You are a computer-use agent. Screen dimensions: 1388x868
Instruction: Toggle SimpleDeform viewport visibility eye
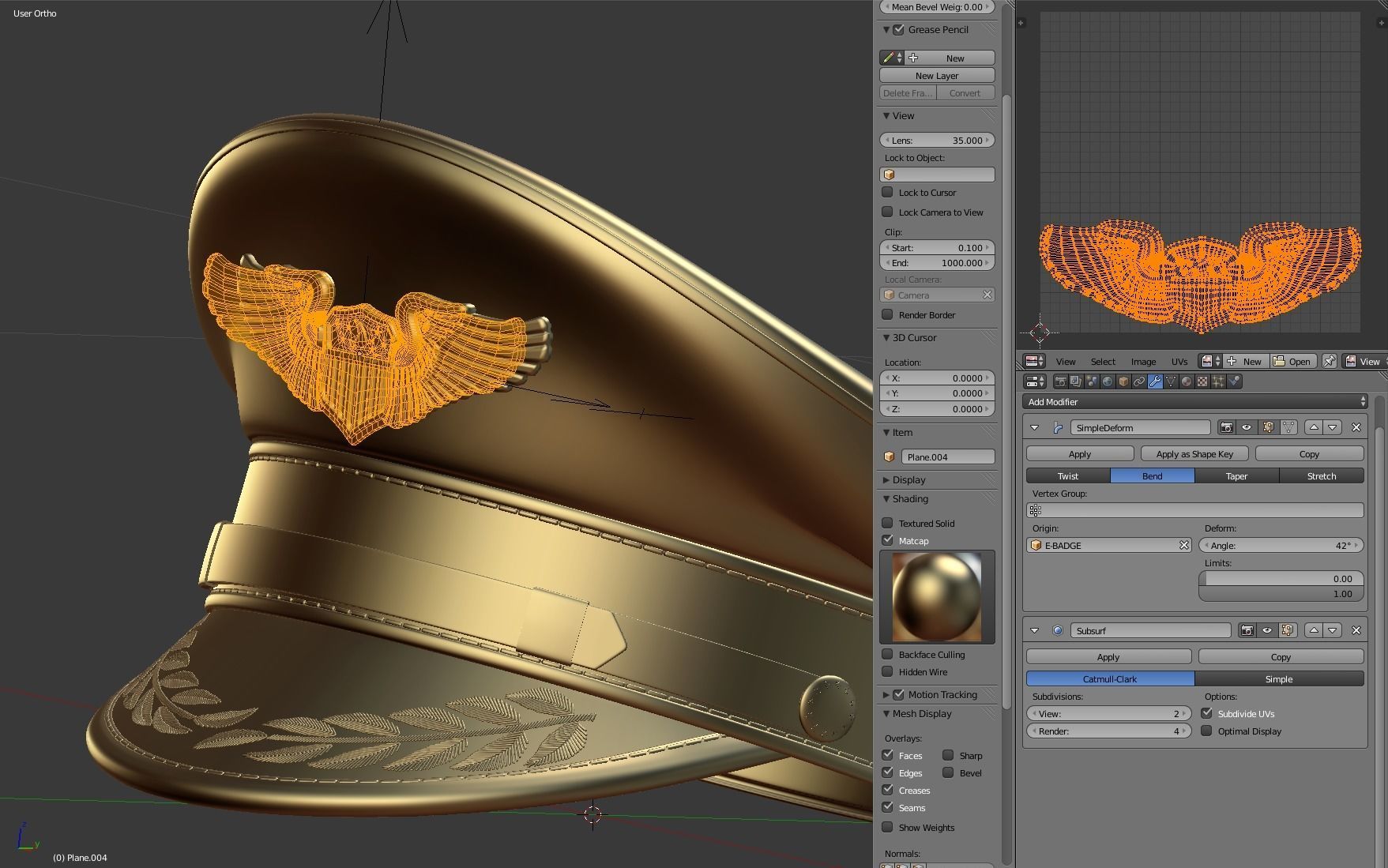pyautogui.click(x=1247, y=427)
